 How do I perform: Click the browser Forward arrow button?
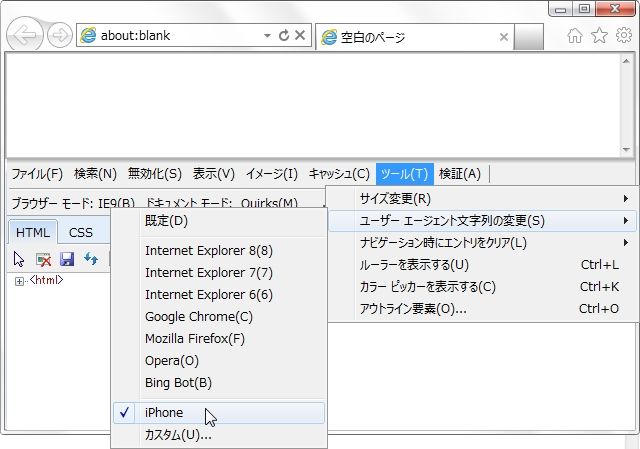[x=60, y=36]
